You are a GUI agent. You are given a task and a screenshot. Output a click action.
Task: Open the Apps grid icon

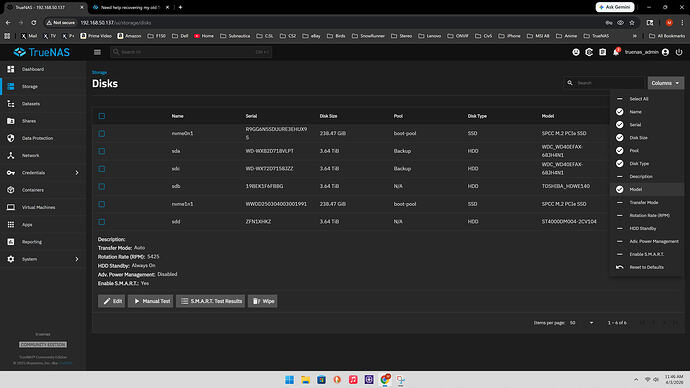11,224
